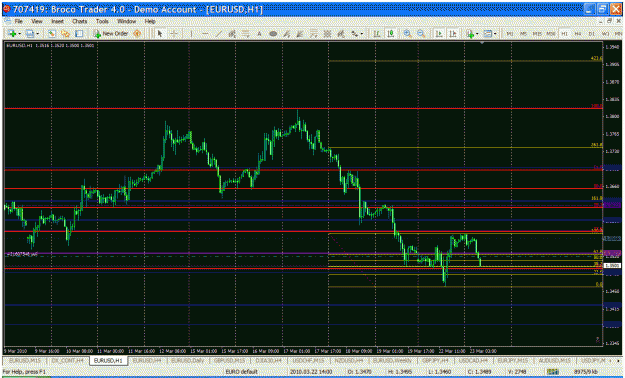This screenshot has width=625, height=378.
Task: Select the H4 timeframe button
Action: [x=578, y=34]
